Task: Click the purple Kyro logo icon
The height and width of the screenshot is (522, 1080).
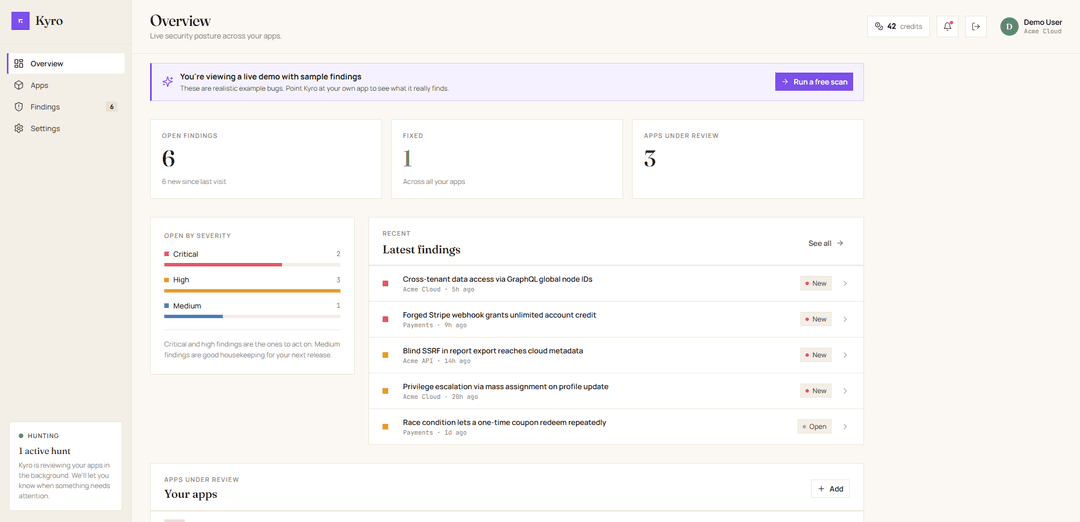Action: (20, 21)
